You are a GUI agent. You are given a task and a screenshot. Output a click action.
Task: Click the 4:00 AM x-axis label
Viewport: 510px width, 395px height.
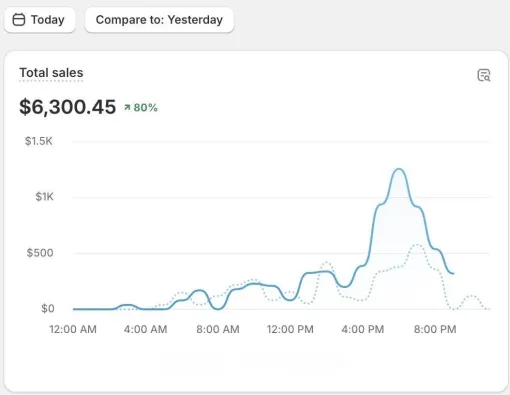145,329
